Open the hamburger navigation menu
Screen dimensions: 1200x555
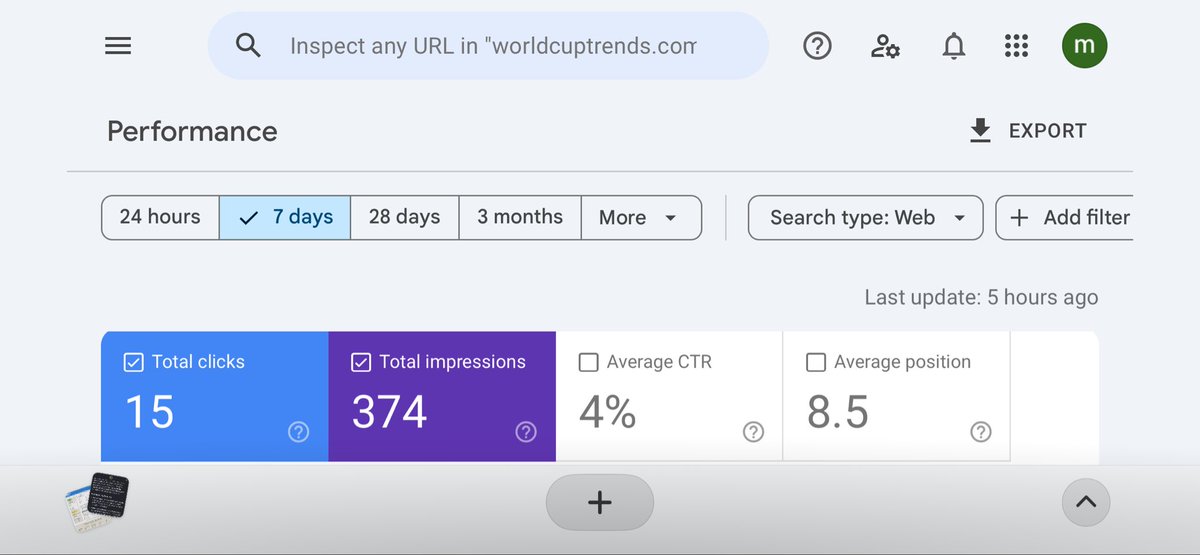[118, 46]
